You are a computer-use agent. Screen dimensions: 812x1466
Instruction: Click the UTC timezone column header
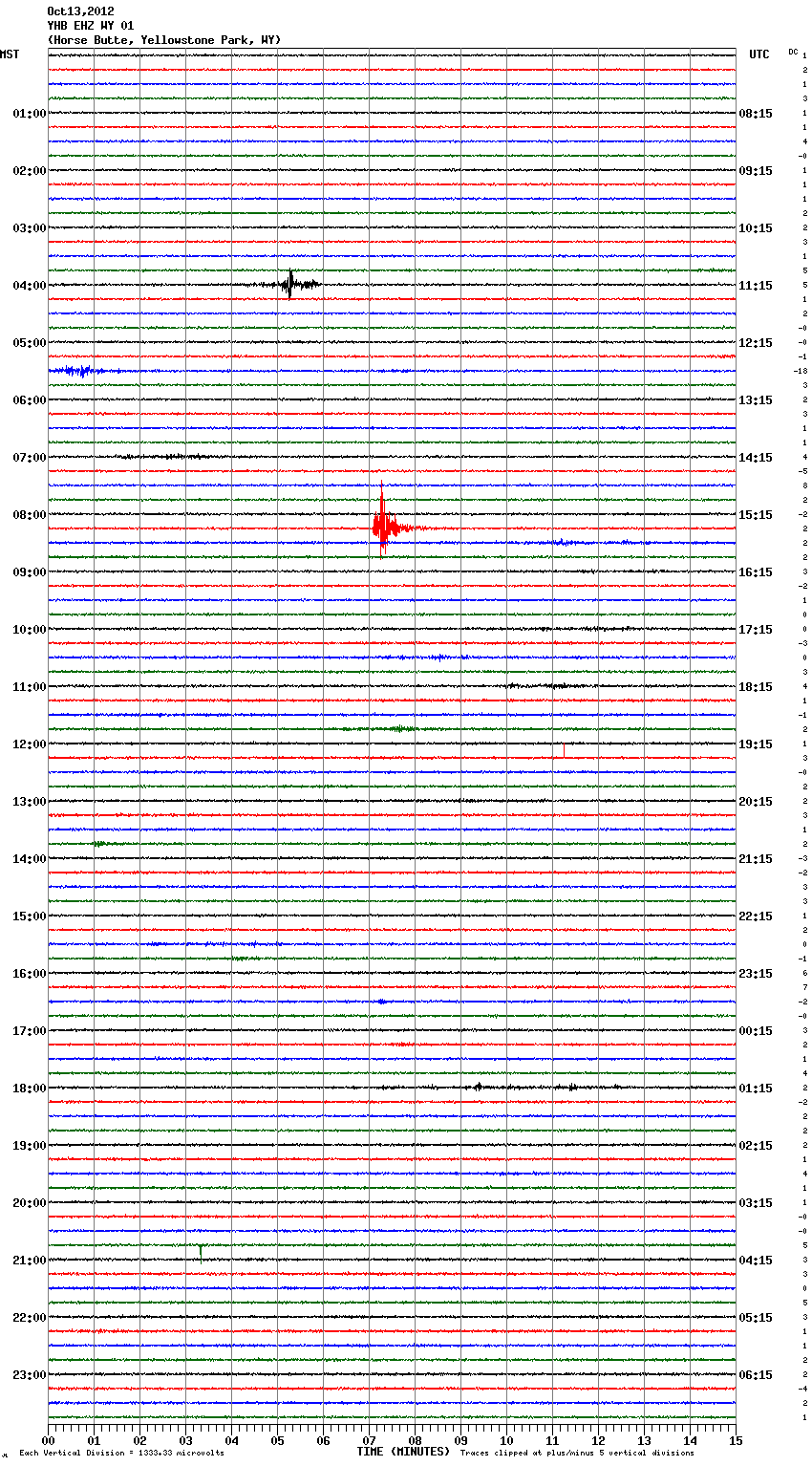click(759, 54)
